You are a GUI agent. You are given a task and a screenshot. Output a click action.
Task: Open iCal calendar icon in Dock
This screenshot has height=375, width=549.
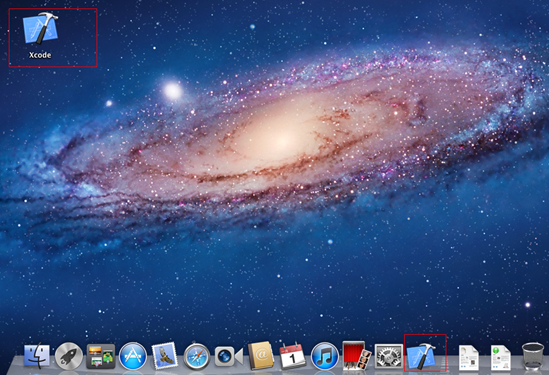click(x=292, y=356)
